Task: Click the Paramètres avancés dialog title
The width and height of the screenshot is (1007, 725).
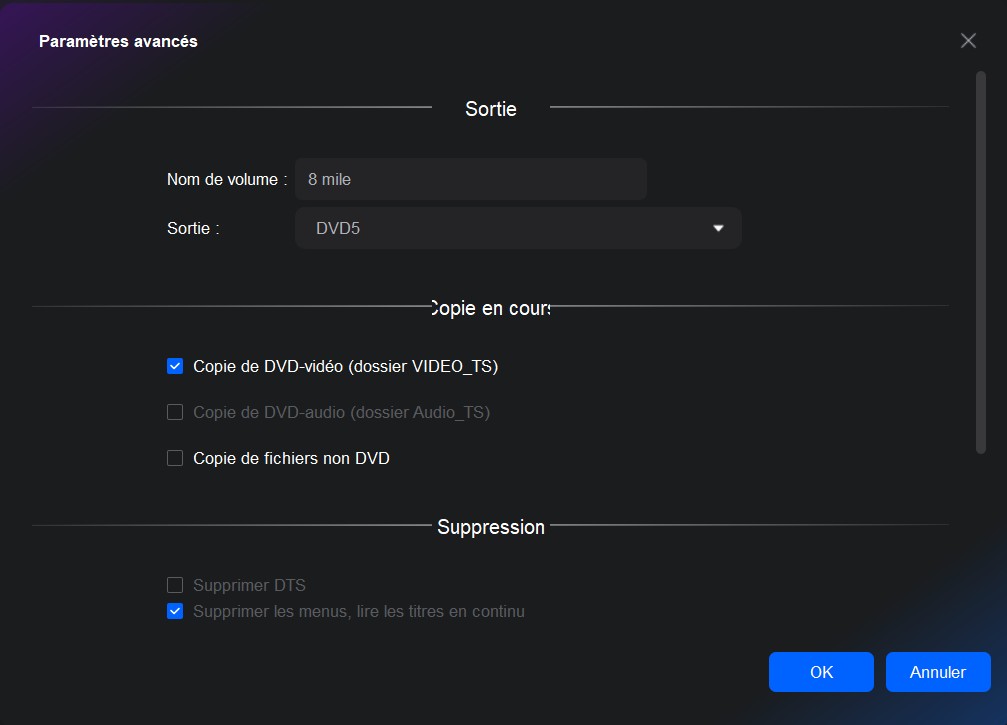Action: tap(118, 42)
